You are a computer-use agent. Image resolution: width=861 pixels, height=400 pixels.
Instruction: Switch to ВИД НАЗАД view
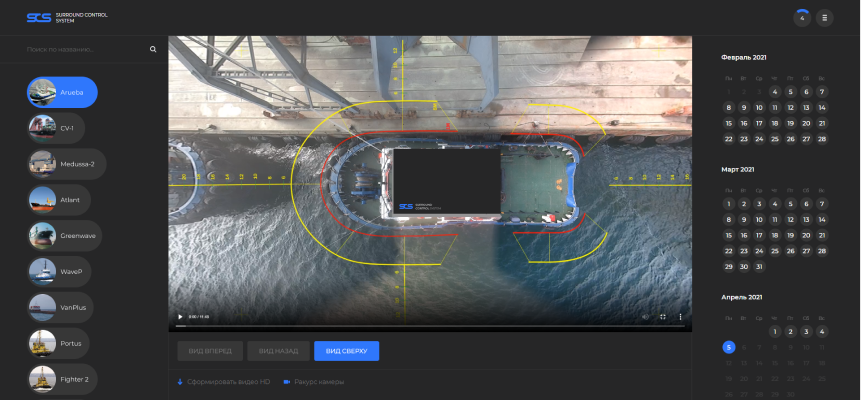coord(278,351)
